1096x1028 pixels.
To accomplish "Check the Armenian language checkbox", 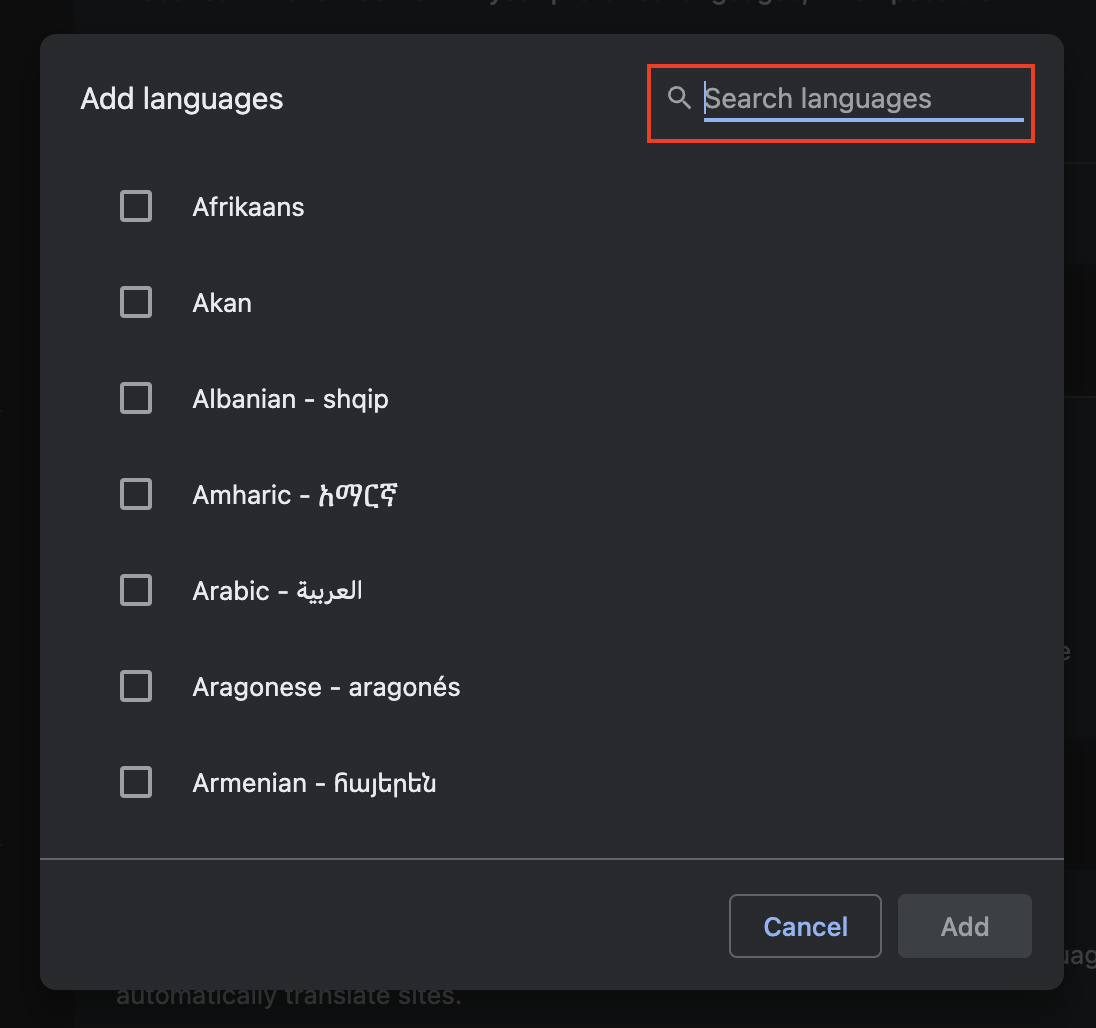I will pos(136,782).
